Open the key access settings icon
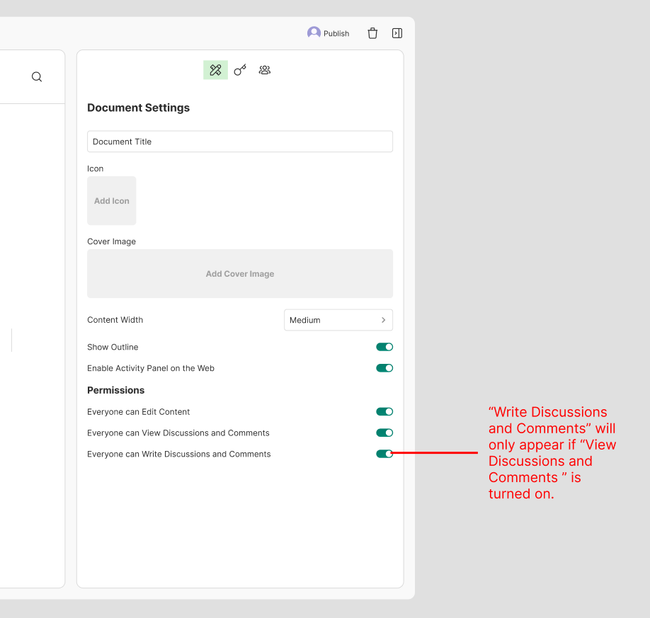The height and width of the screenshot is (618, 650). pyautogui.click(x=240, y=70)
